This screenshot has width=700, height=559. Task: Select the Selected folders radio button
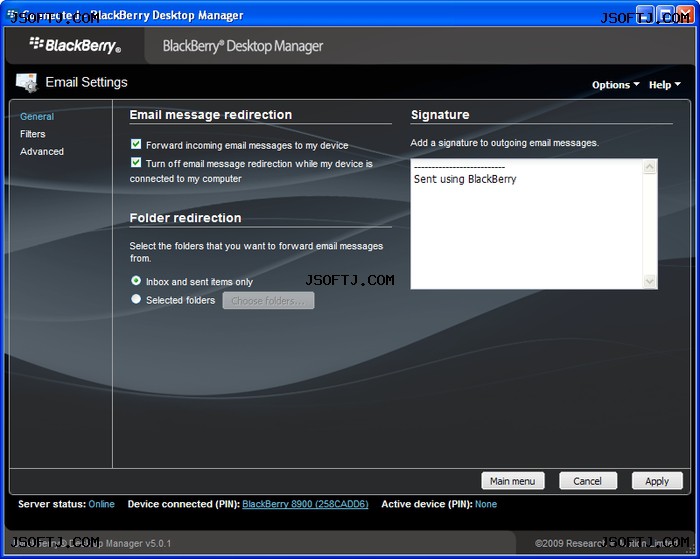click(136, 299)
